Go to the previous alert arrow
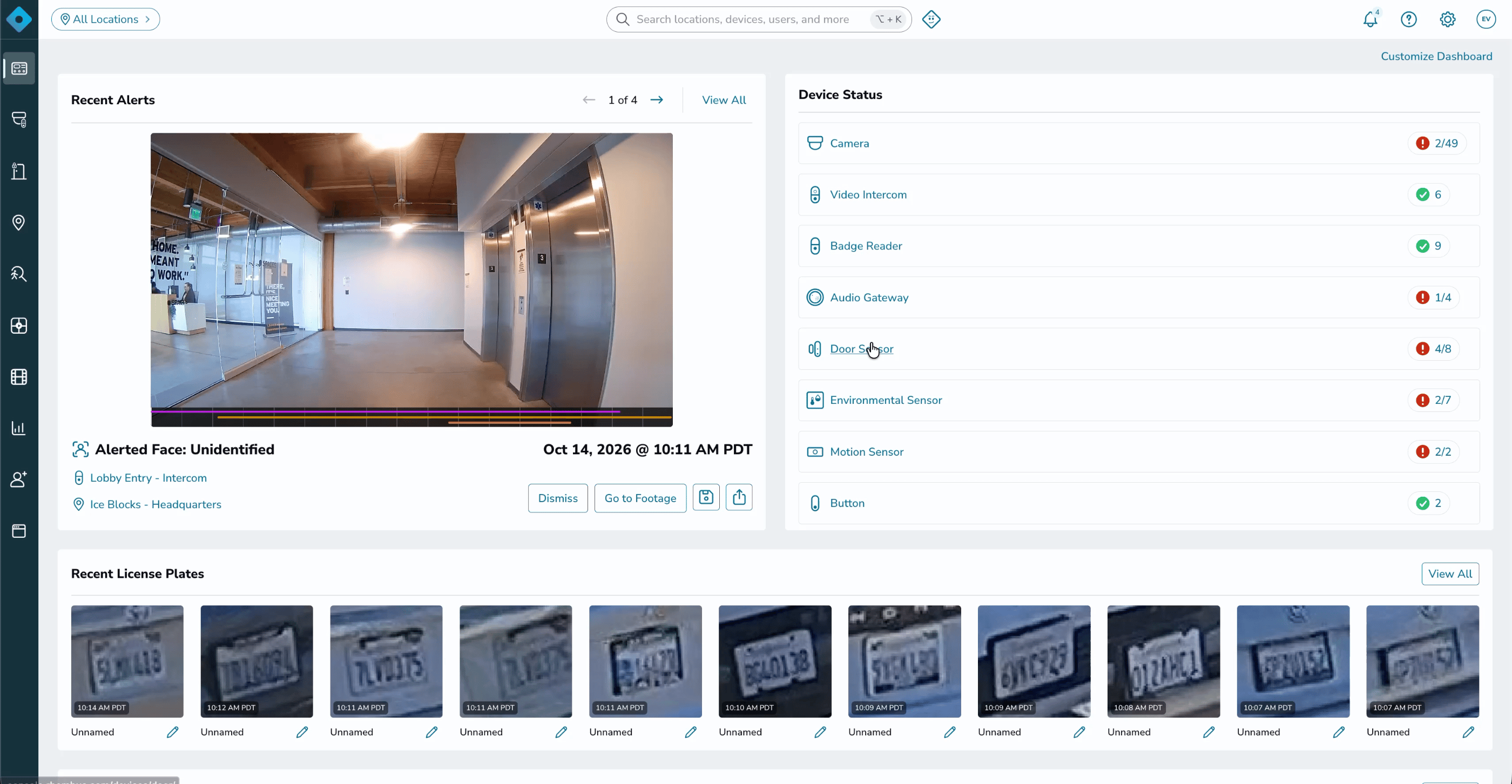Viewport: 1512px width, 784px height. pos(589,100)
